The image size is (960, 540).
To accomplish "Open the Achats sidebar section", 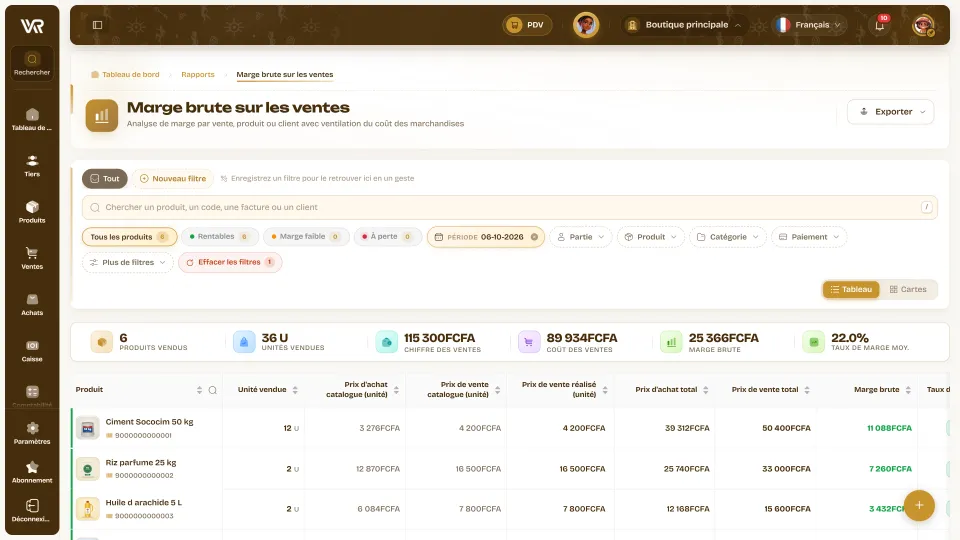I will 32,304.
